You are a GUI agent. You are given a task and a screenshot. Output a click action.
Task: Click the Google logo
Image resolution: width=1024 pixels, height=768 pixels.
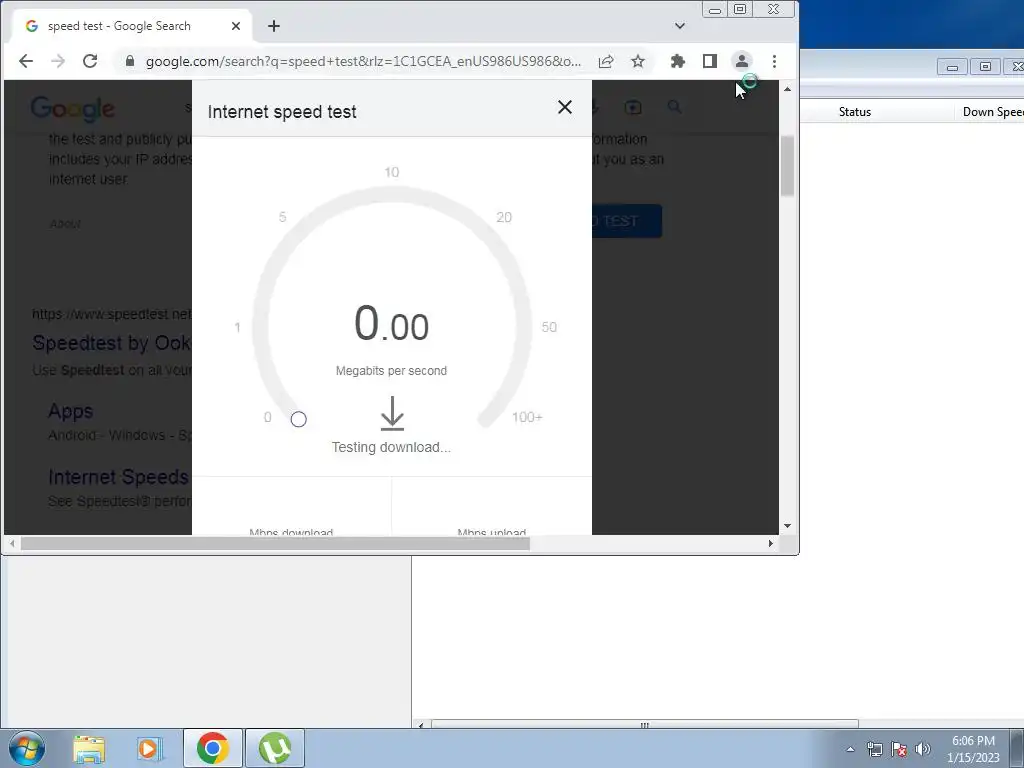[72, 109]
